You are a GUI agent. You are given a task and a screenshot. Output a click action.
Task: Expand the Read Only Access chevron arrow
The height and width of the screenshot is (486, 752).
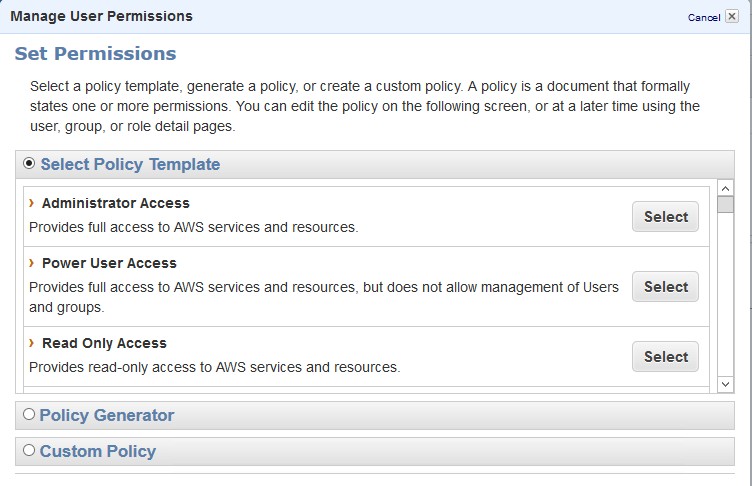coord(32,343)
